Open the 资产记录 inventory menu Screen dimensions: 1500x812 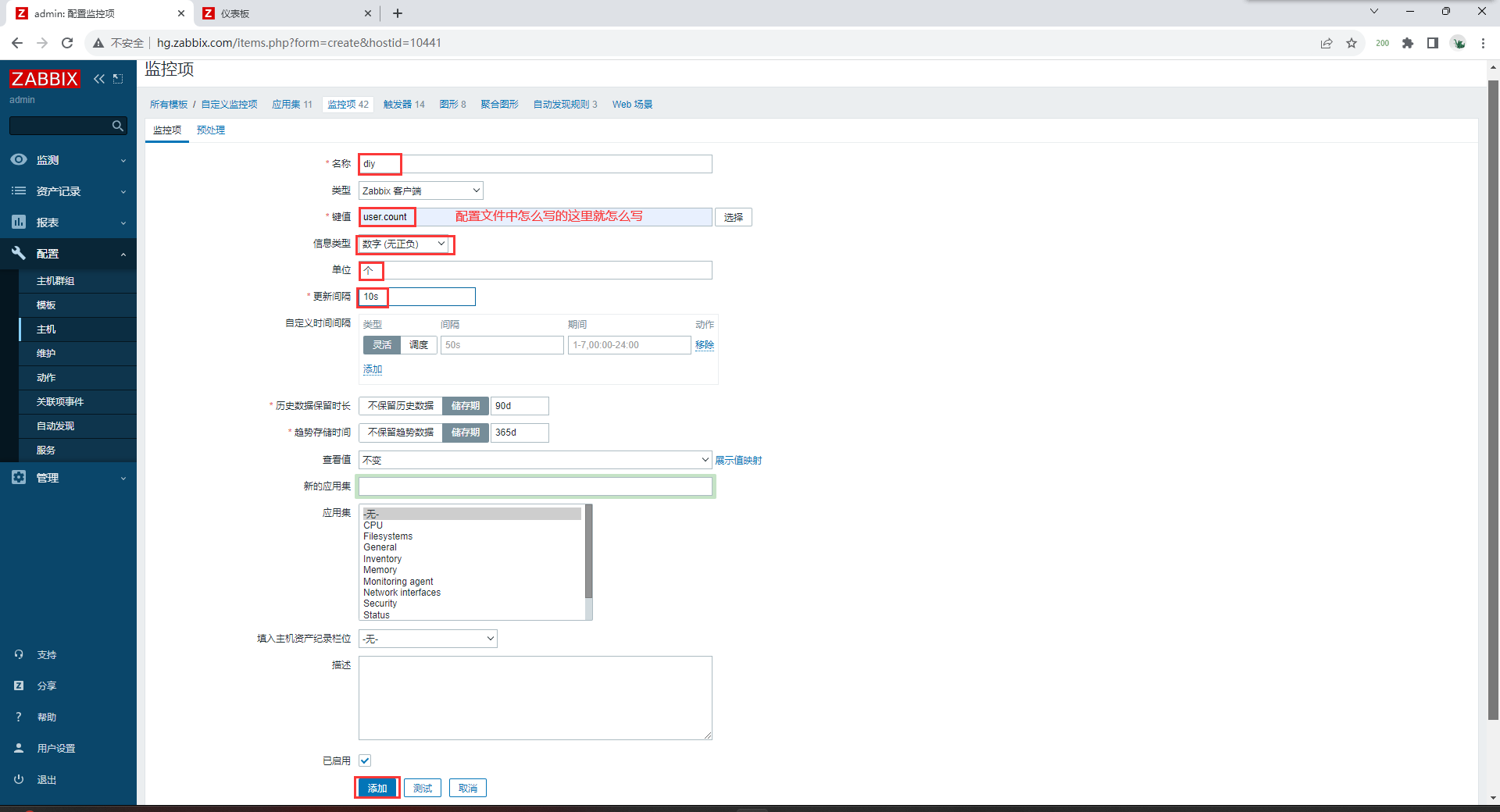pos(68,191)
